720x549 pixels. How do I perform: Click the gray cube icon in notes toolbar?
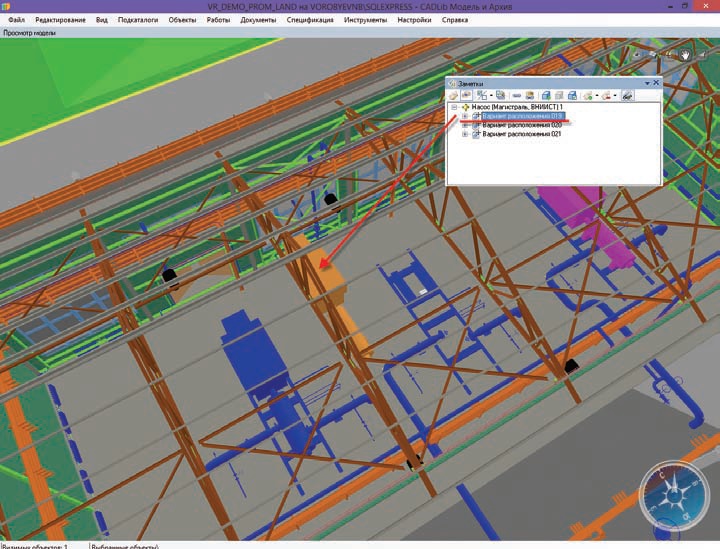(559, 95)
